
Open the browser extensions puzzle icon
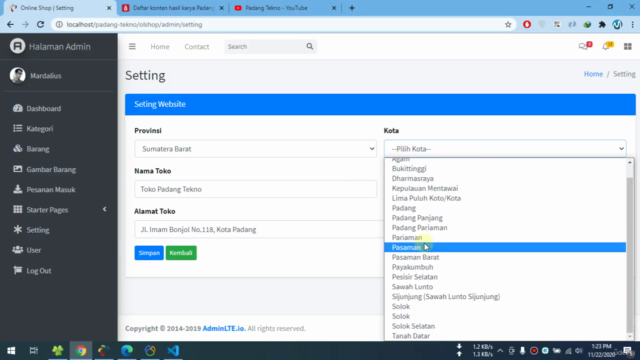(602, 24)
